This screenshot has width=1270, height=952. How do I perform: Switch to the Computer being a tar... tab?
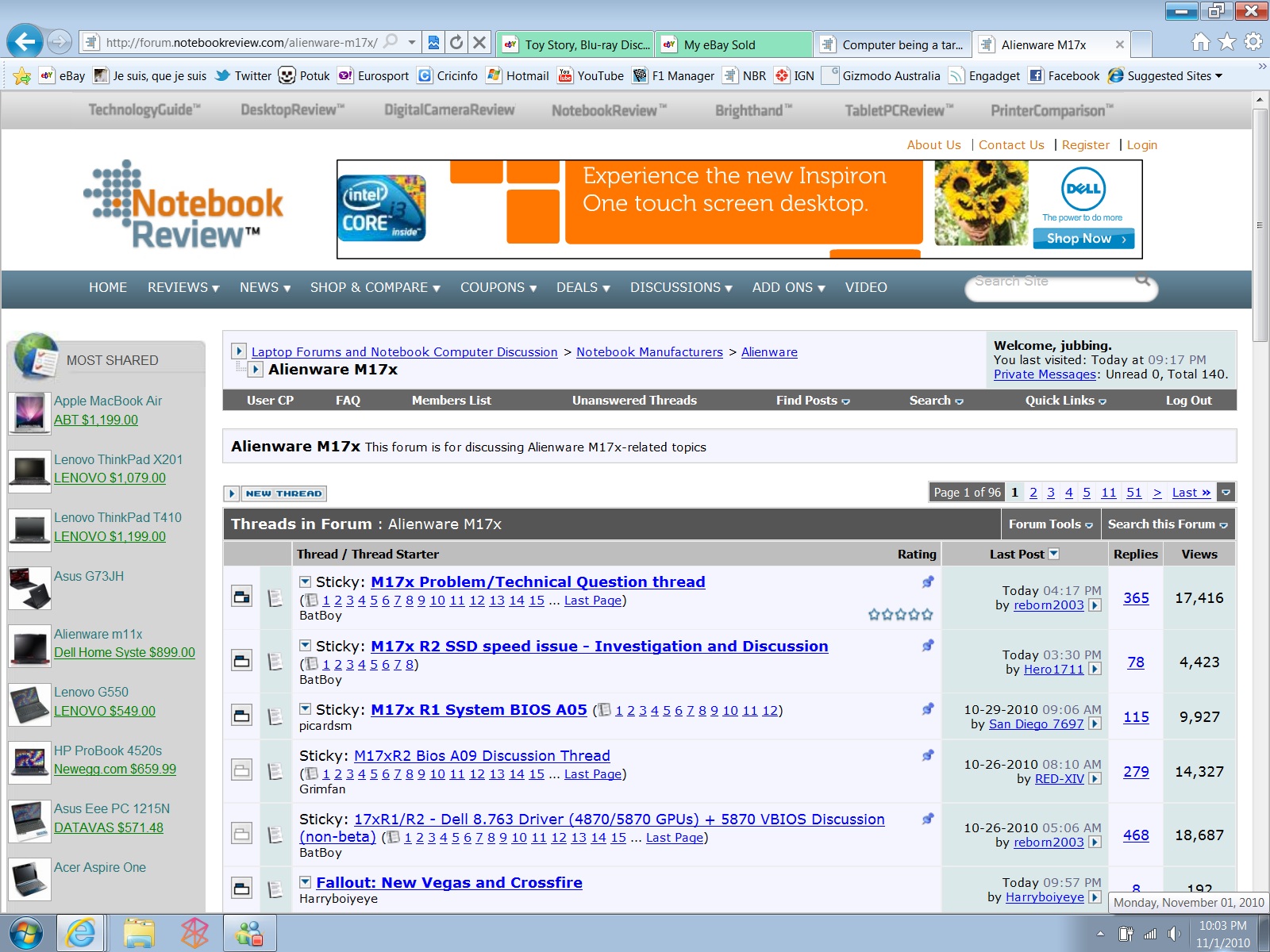tap(893, 44)
